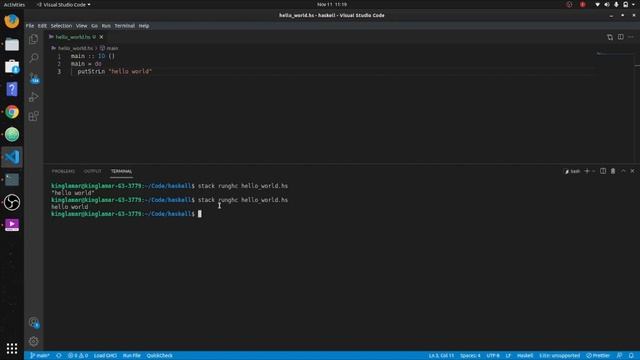Open the Manage gear in activity bar
Image resolution: width=640 pixels, height=360 pixels.
(x=33, y=341)
